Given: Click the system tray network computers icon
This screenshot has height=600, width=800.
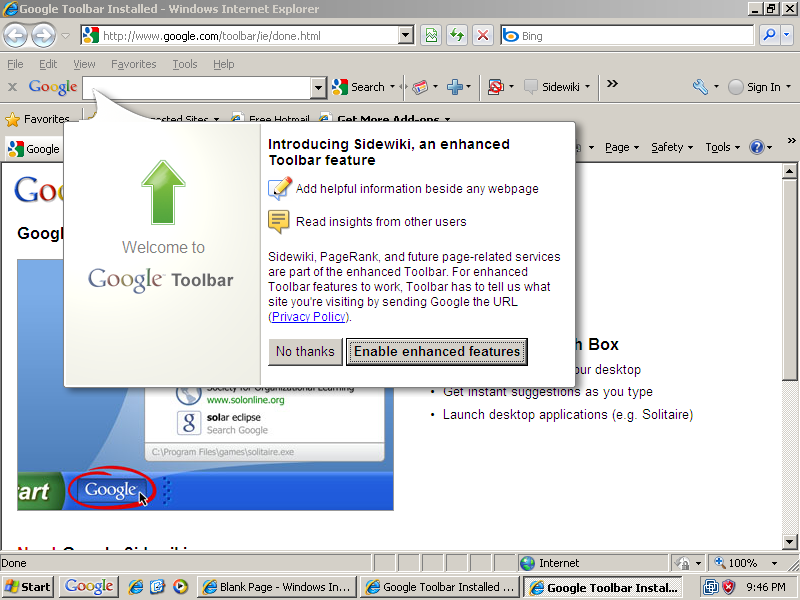Looking at the screenshot, I should [x=711, y=587].
